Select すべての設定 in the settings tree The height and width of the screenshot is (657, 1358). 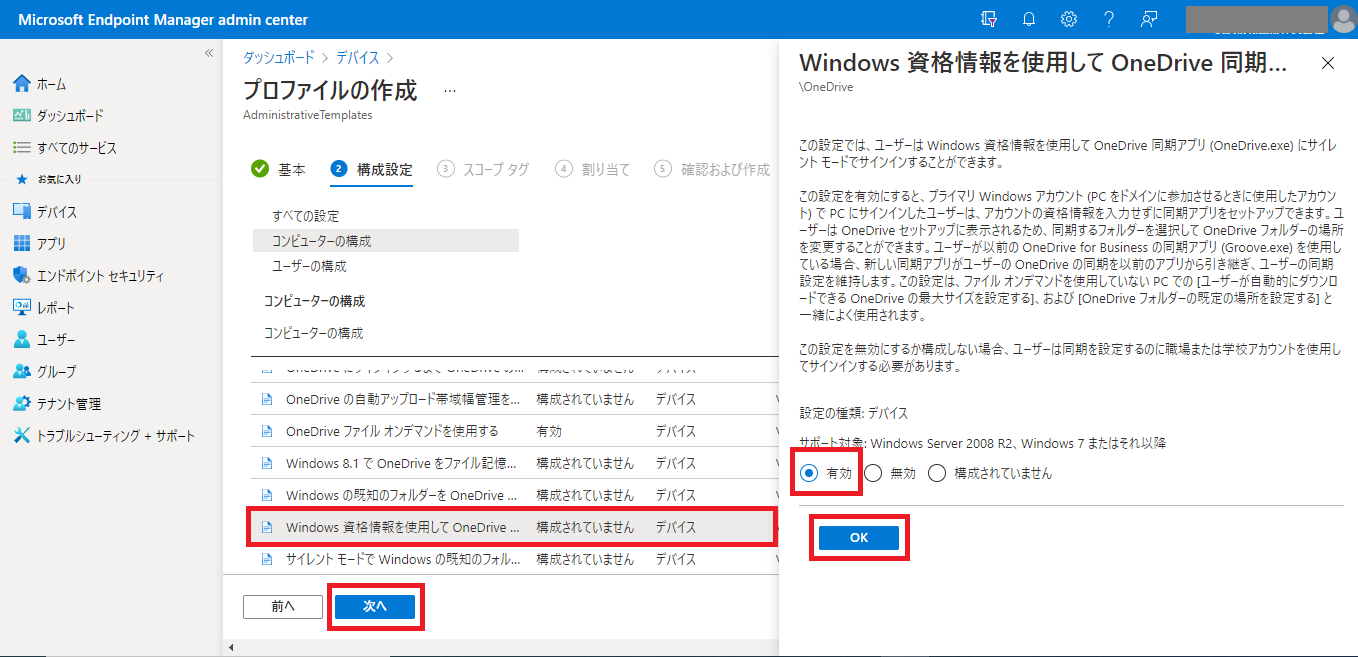(306, 216)
